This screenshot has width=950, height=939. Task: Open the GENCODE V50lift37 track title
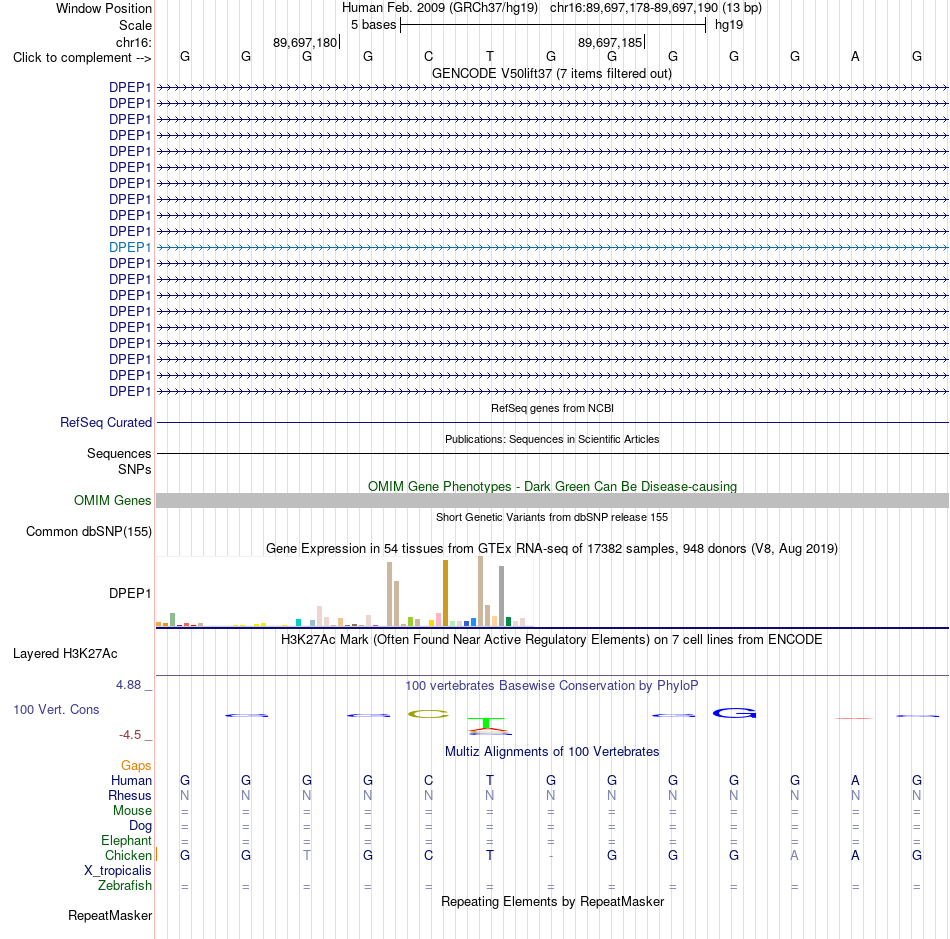coord(551,73)
